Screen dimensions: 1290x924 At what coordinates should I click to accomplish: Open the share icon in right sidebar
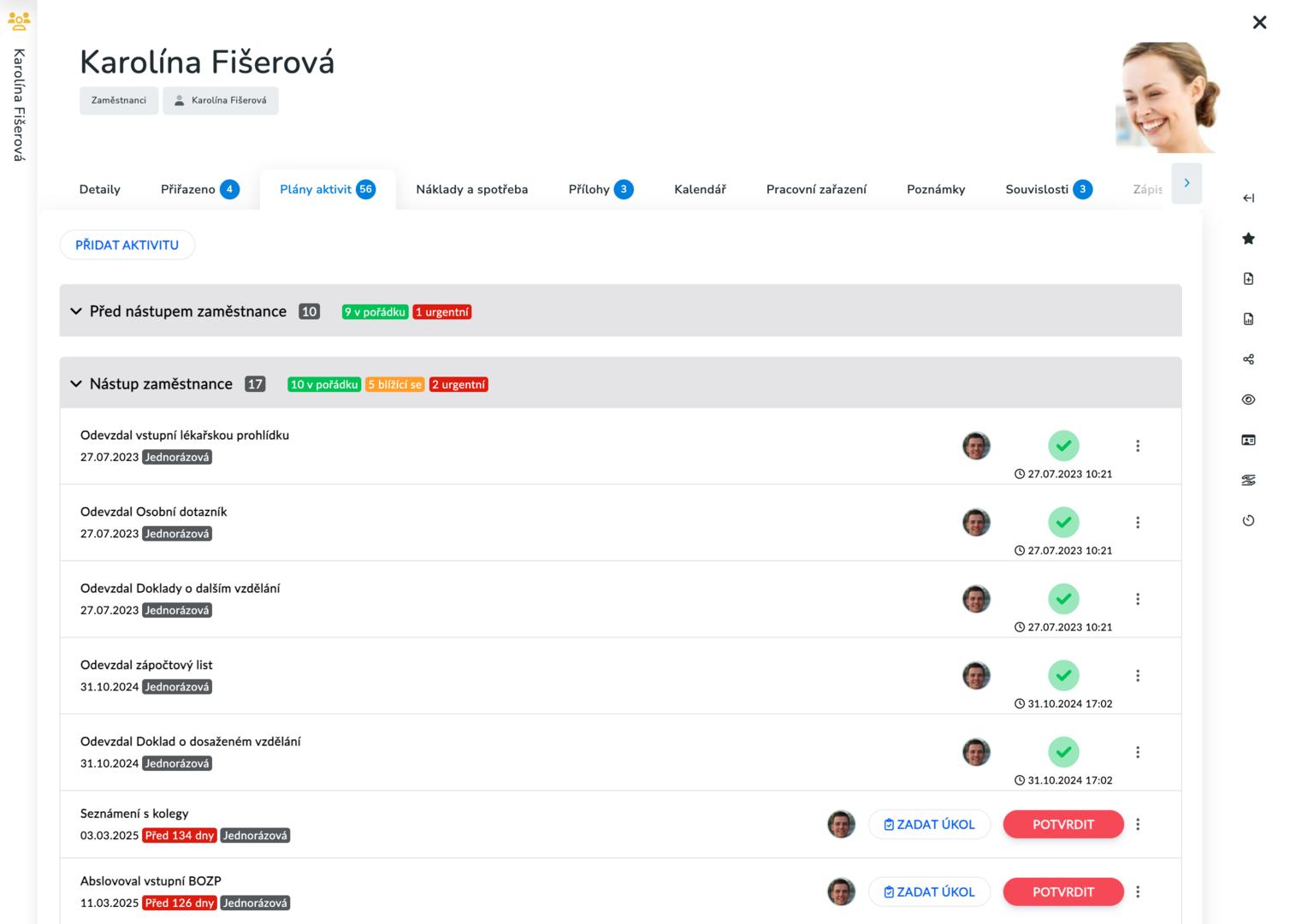coord(1248,359)
